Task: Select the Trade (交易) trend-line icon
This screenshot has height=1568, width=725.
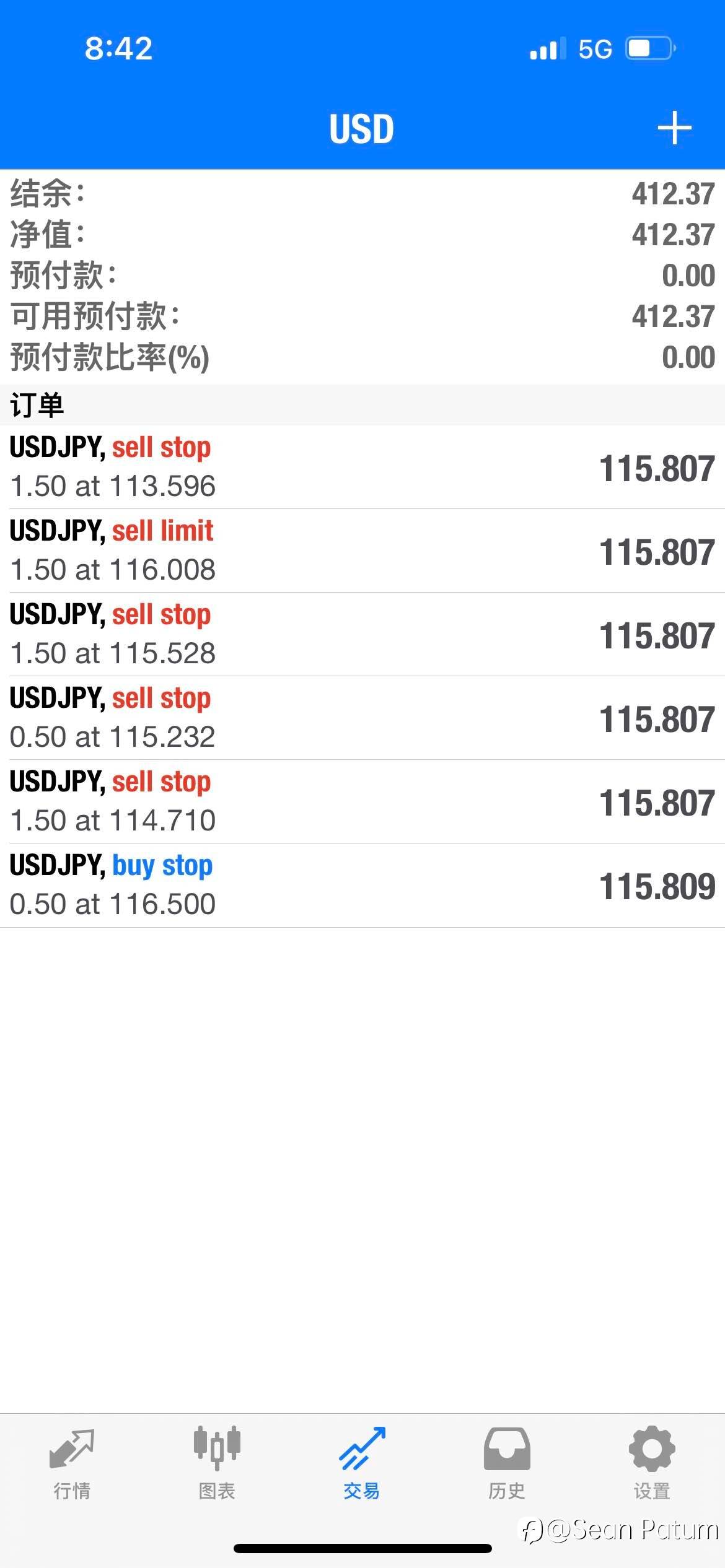Action: 362,1449
